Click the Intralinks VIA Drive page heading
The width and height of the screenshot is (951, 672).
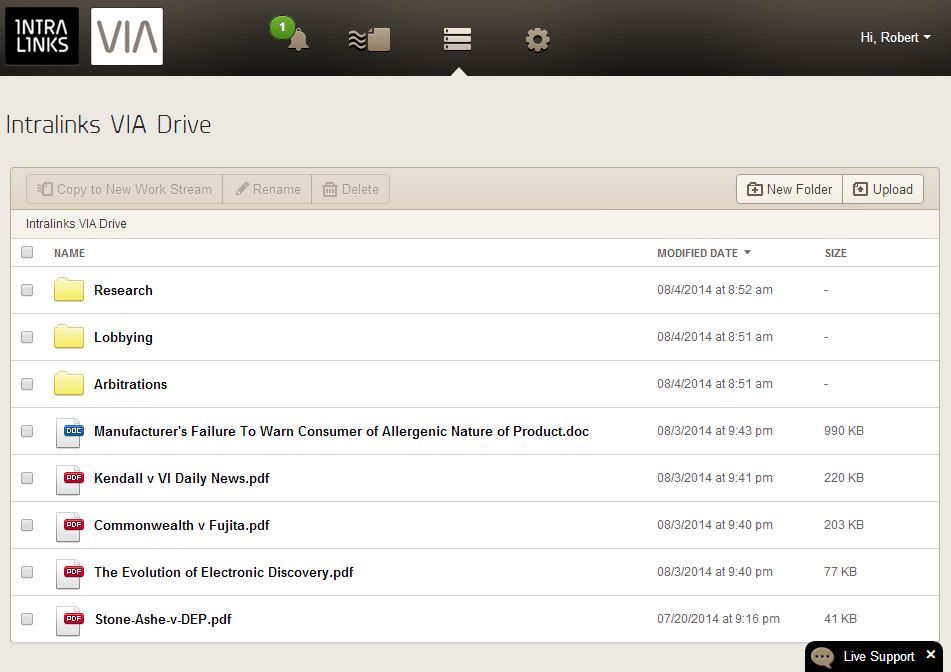pos(109,124)
